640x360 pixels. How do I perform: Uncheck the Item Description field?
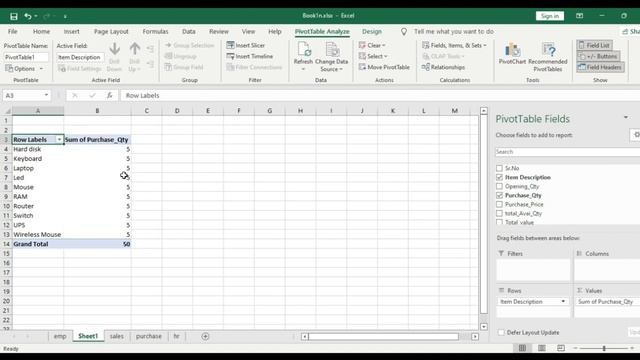point(499,177)
